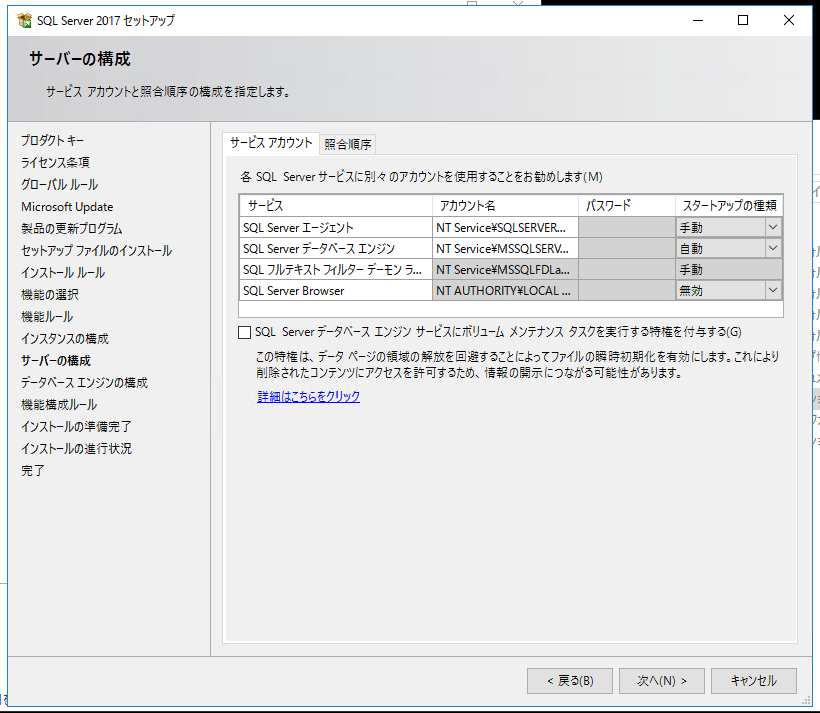The image size is (820, 713).
Task: Enable volume maintenance task privilege checkbox
Action: coord(244,332)
